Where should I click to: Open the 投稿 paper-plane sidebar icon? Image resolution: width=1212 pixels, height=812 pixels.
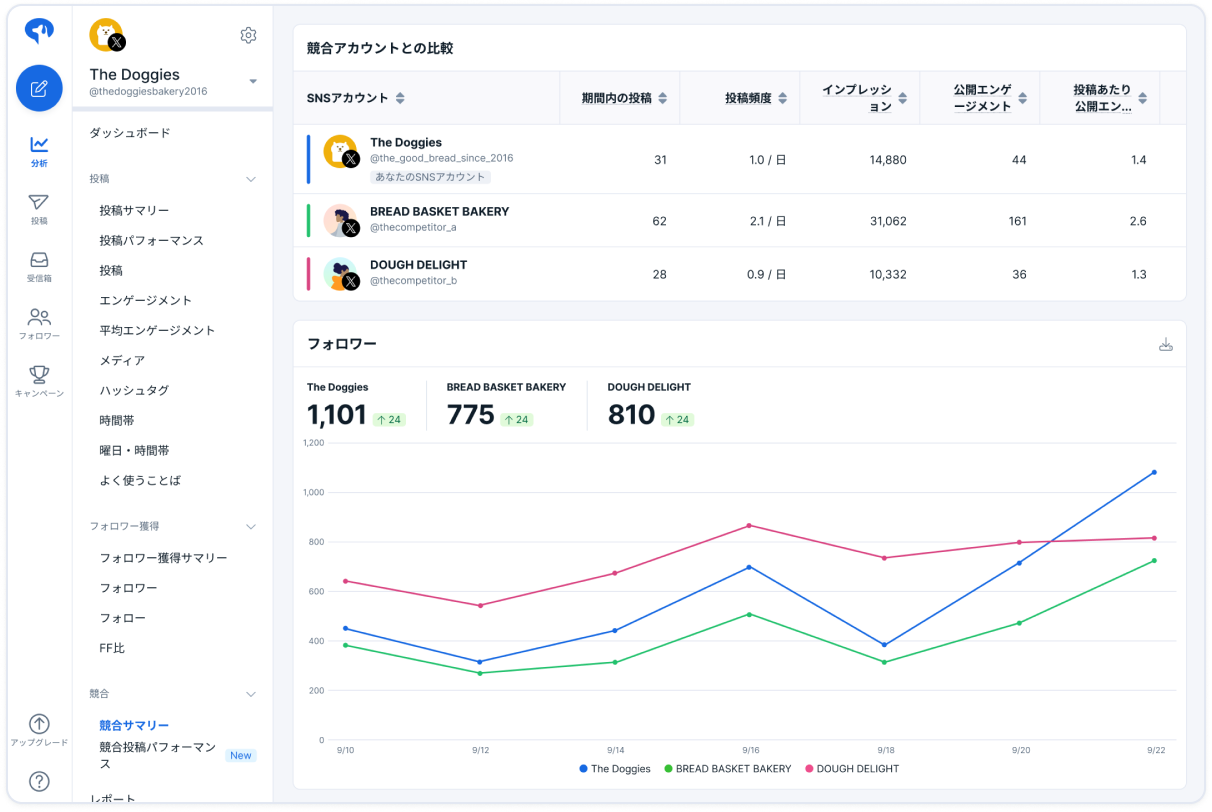(x=39, y=208)
